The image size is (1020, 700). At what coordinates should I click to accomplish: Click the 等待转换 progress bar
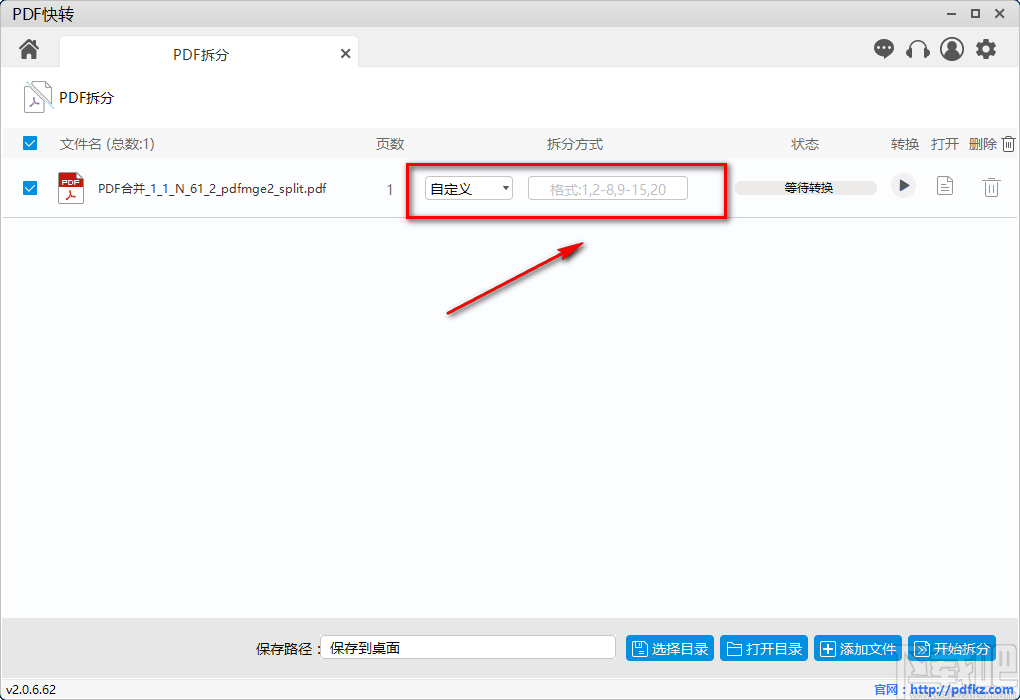click(x=806, y=186)
